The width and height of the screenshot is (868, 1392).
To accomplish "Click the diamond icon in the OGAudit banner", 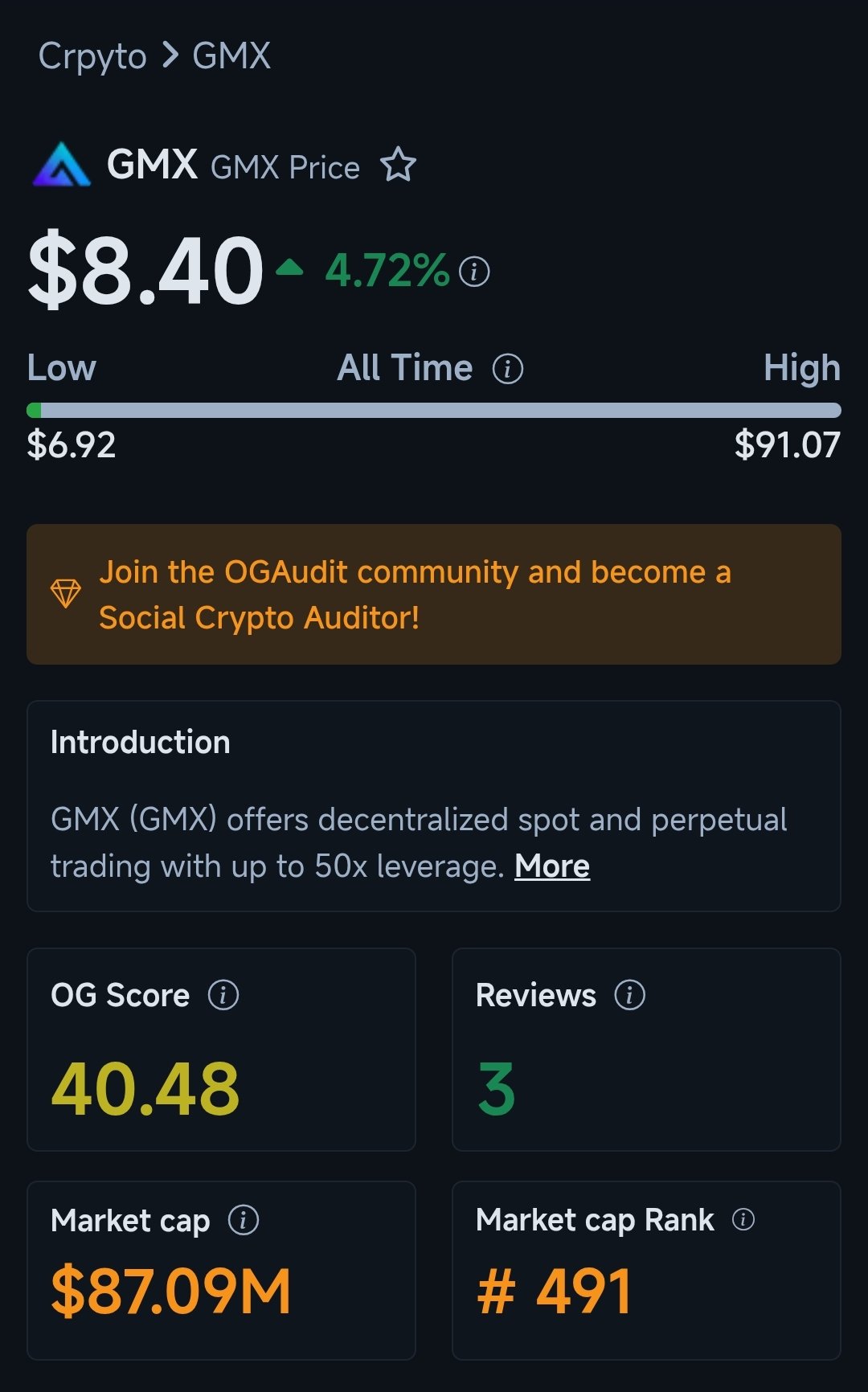I will [66, 594].
